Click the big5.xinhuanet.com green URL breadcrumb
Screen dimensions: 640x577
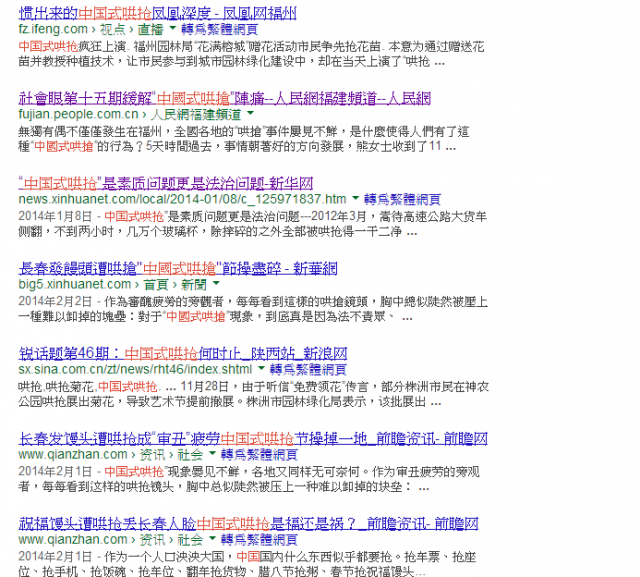pyautogui.click(x=113, y=284)
